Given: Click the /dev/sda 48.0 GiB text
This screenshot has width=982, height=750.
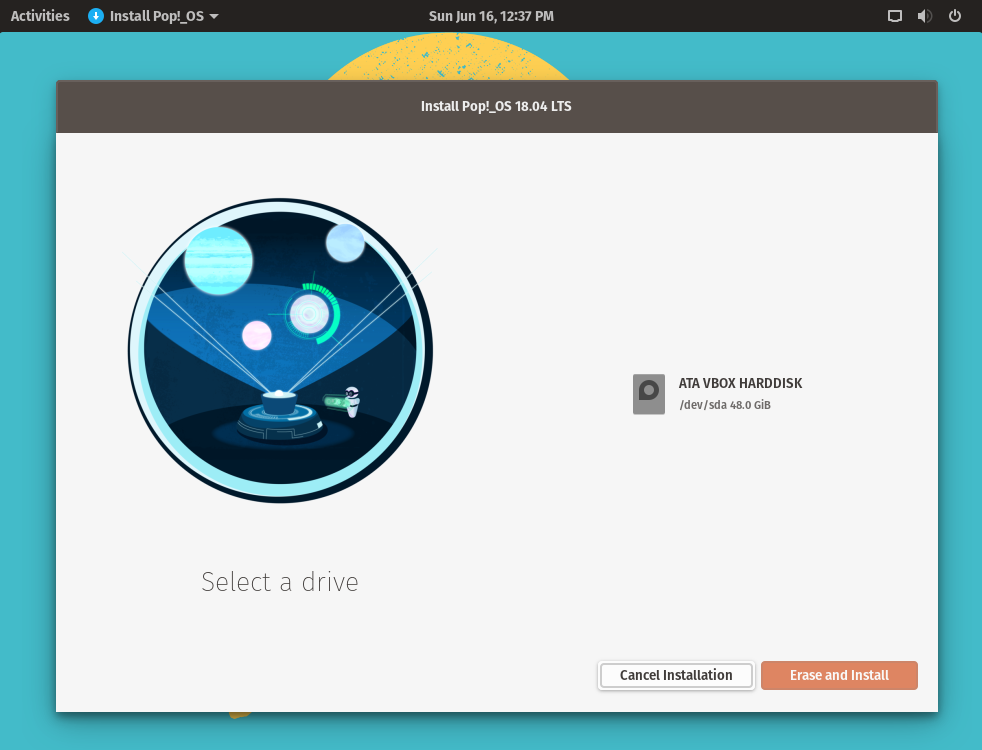Looking at the screenshot, I should coord(725,405).
